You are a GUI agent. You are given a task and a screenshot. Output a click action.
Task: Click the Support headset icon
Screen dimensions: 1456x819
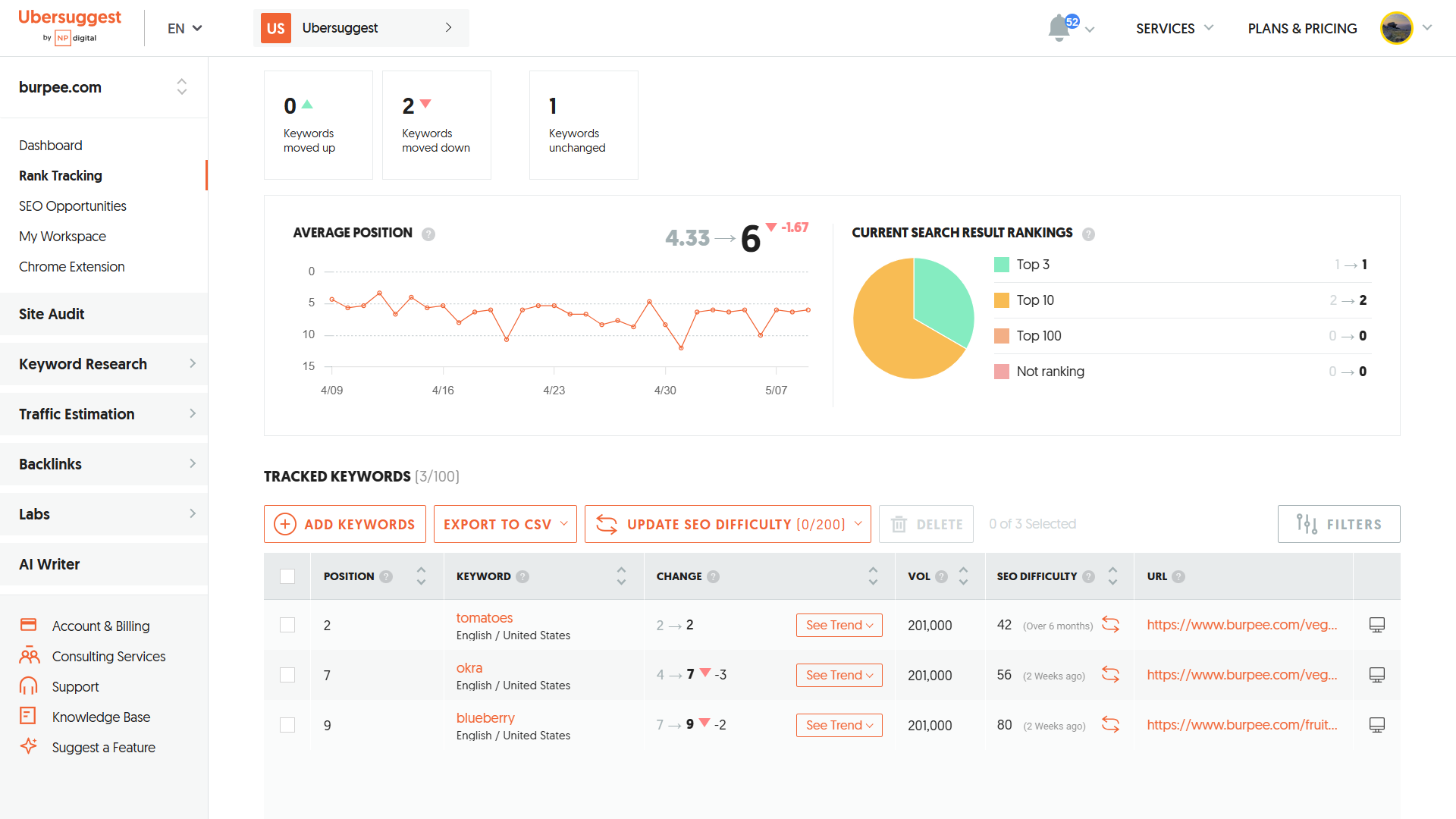point(28,686)
